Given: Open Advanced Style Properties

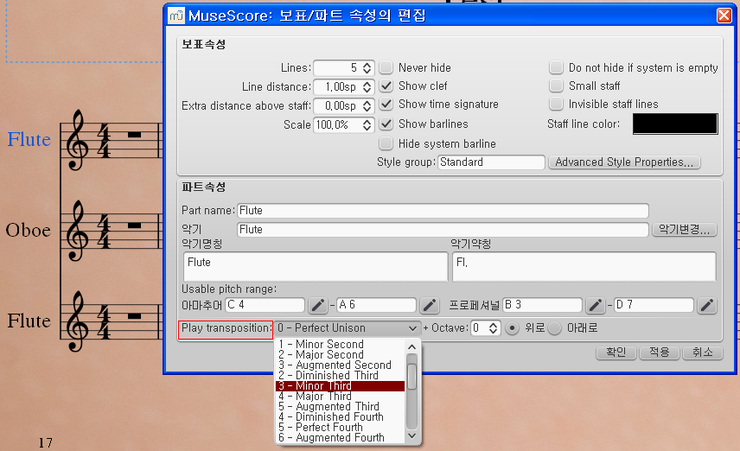Looking at the screenshot, I should point(624,162).
